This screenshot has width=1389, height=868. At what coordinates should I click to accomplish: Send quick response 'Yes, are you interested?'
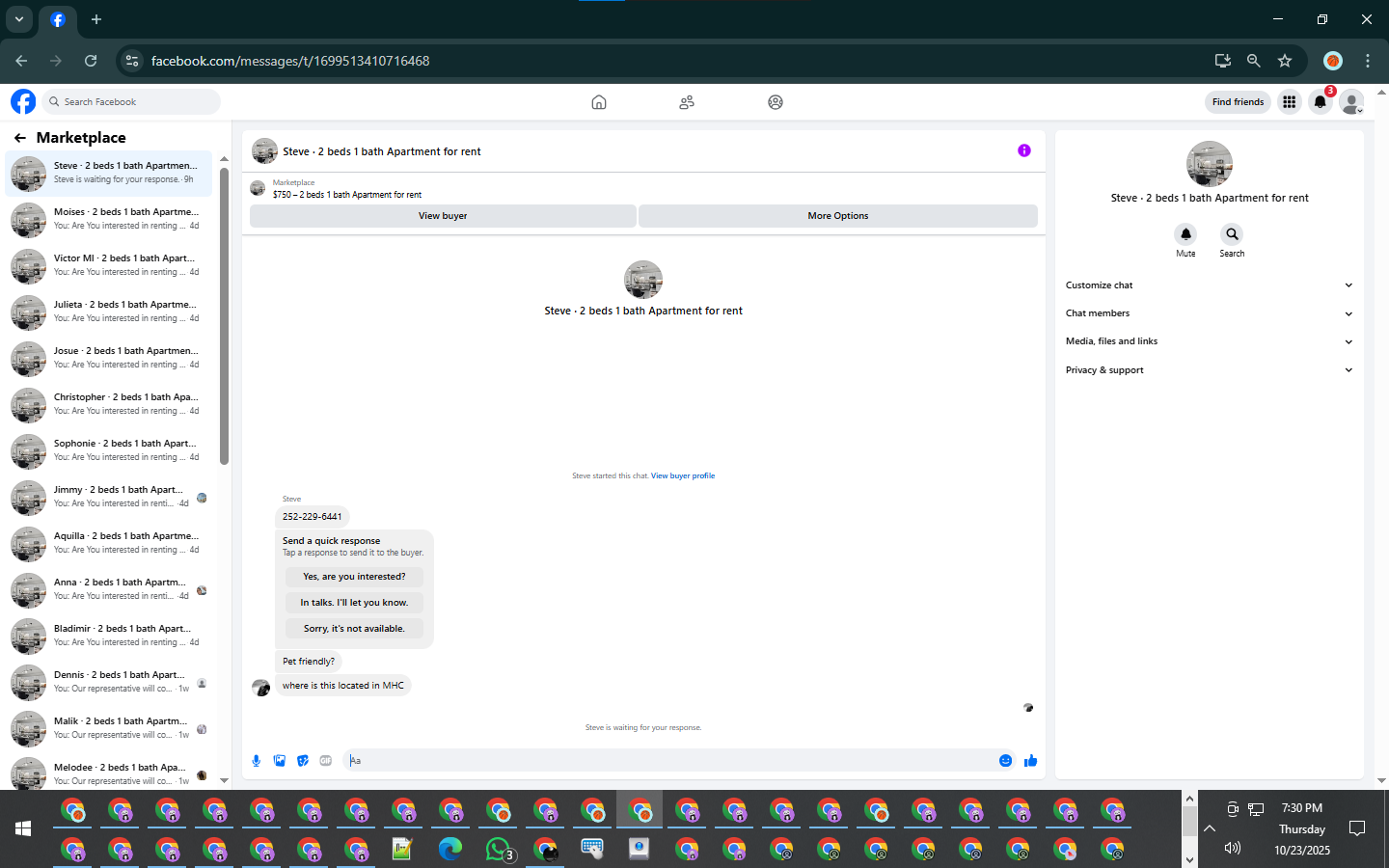[x=354, y=577]
